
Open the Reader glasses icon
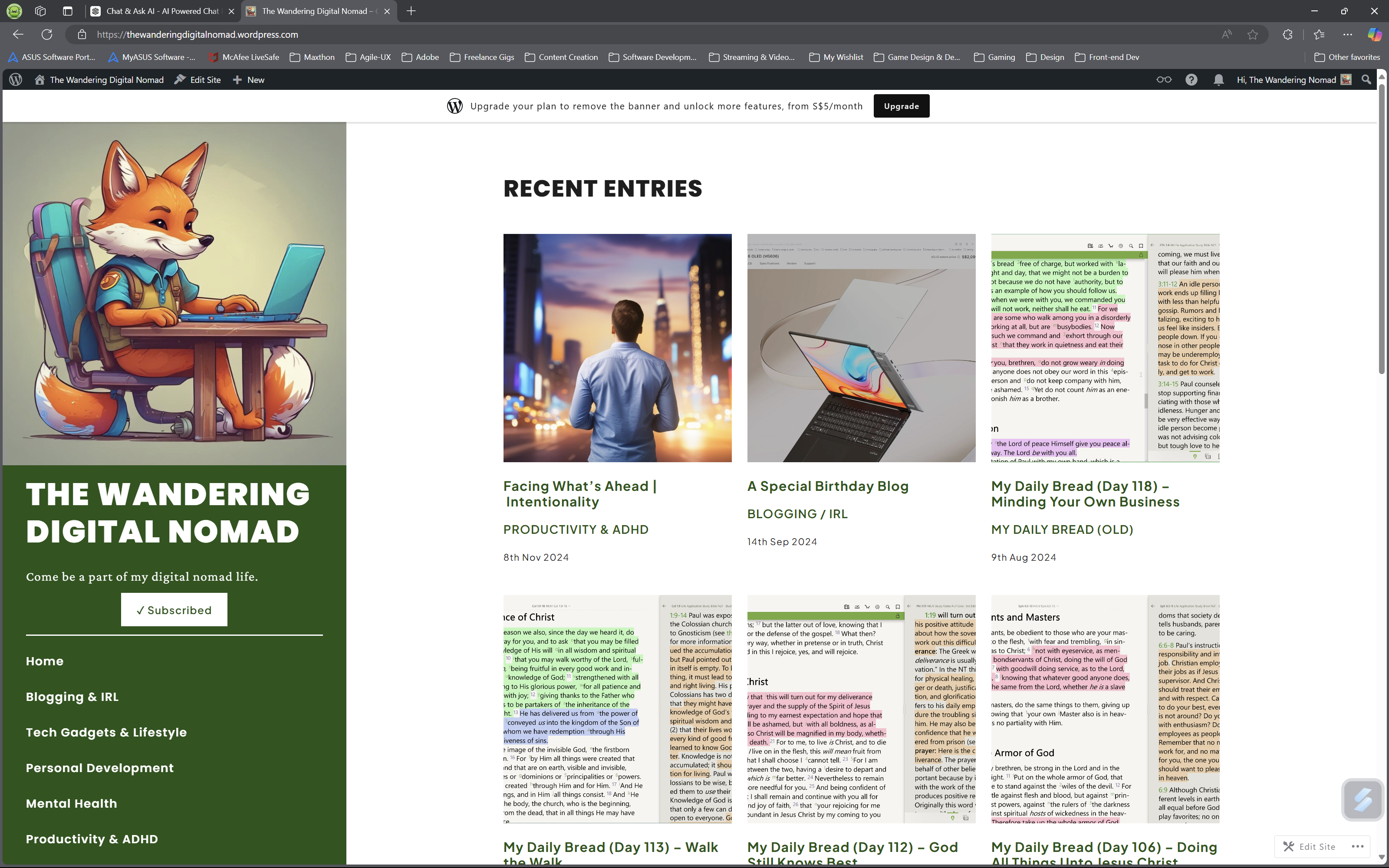click(1163, 80)
